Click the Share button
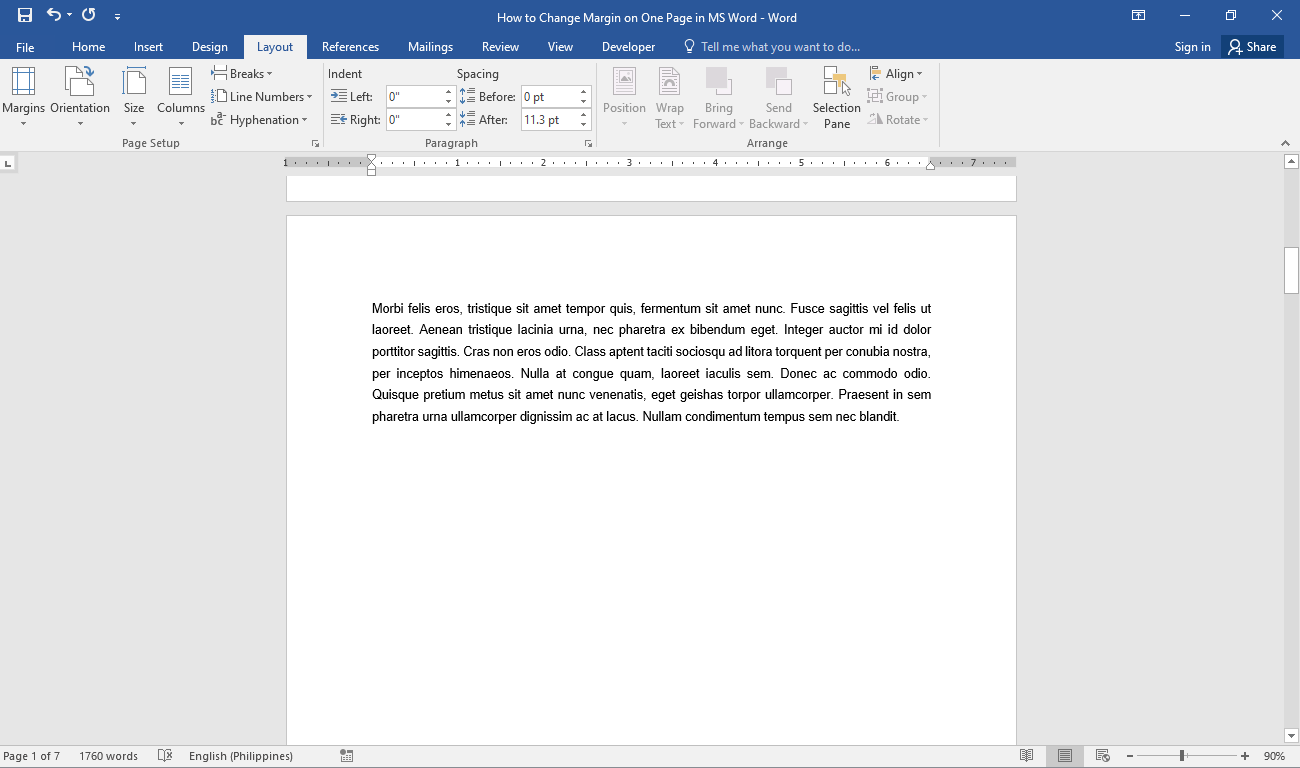The width and height of the screenshot is (1300, 768). point(1252,46)
